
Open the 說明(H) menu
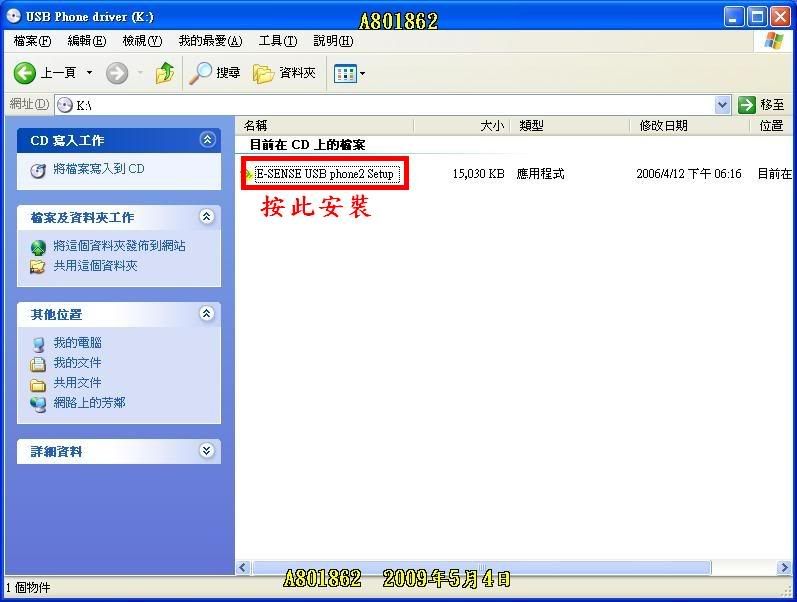pyautogui.click(x=333, y=41)
